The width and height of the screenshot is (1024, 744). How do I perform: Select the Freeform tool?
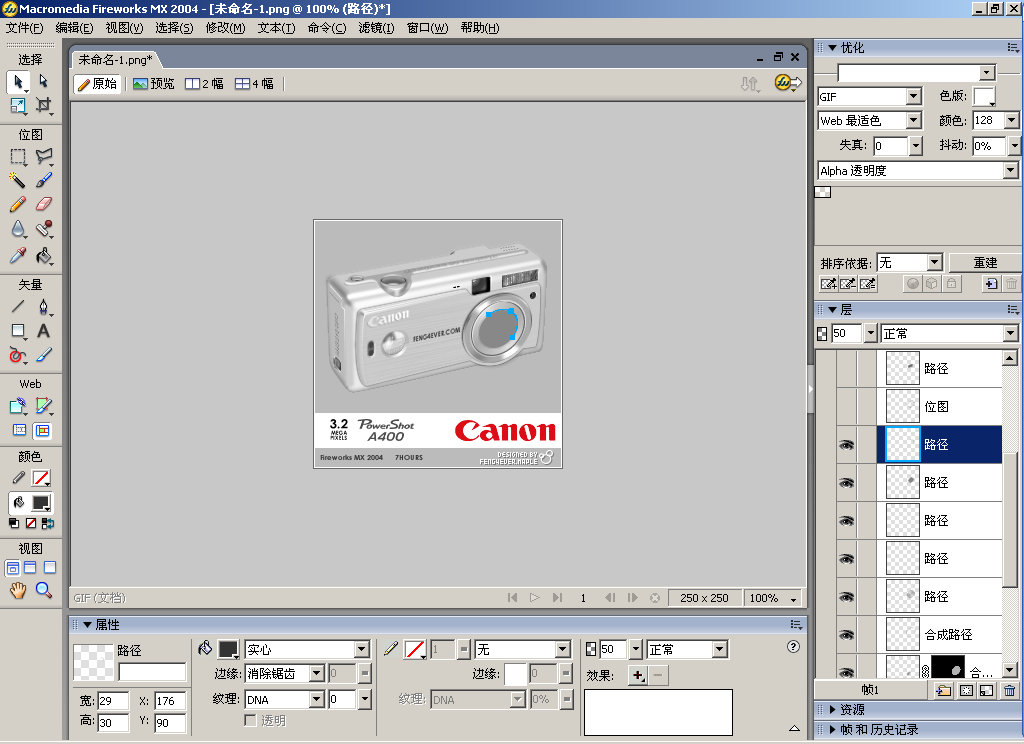[18, 355]
